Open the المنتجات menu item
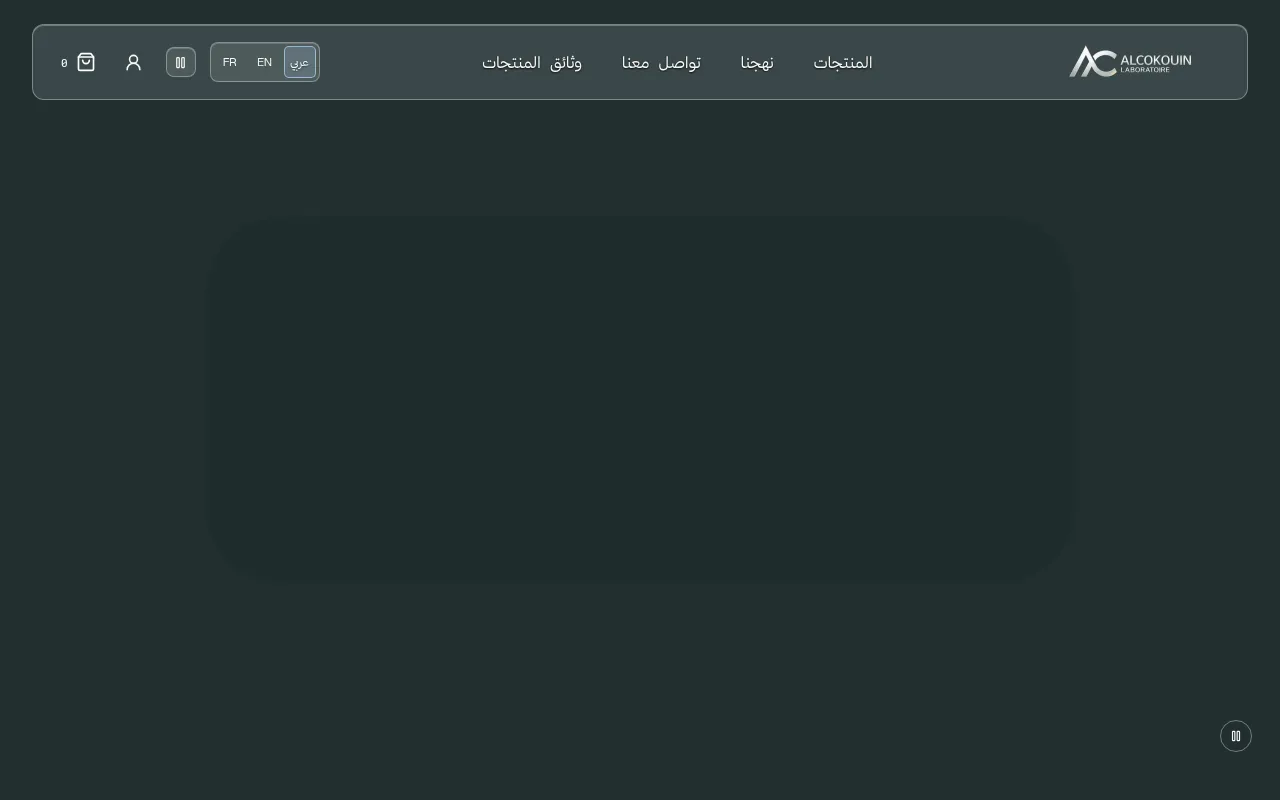The height and width of the screenshot is (800, 1280). [x=843, y=62]
